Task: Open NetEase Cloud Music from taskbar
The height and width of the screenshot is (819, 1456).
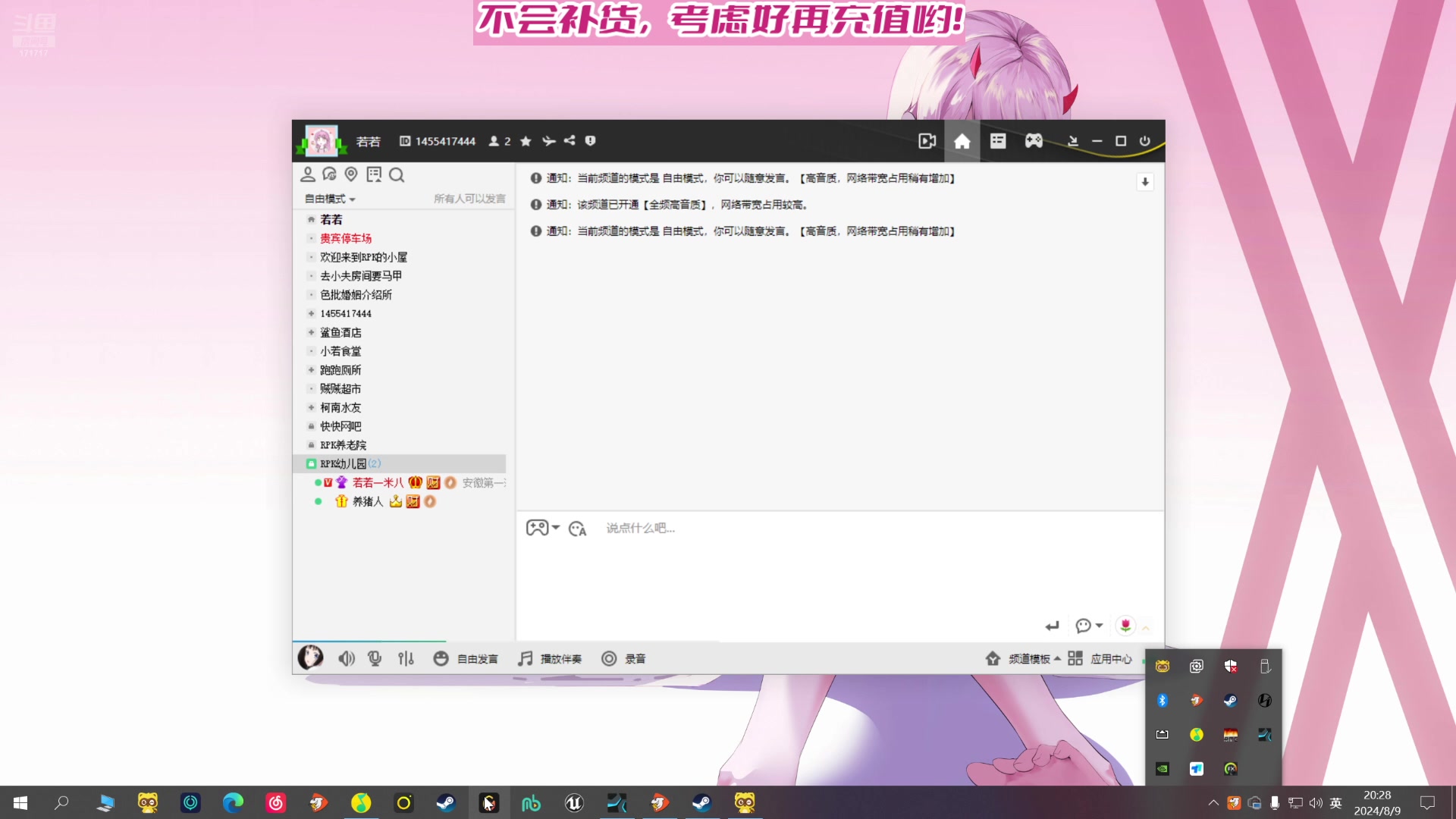Action: point(276,802)
